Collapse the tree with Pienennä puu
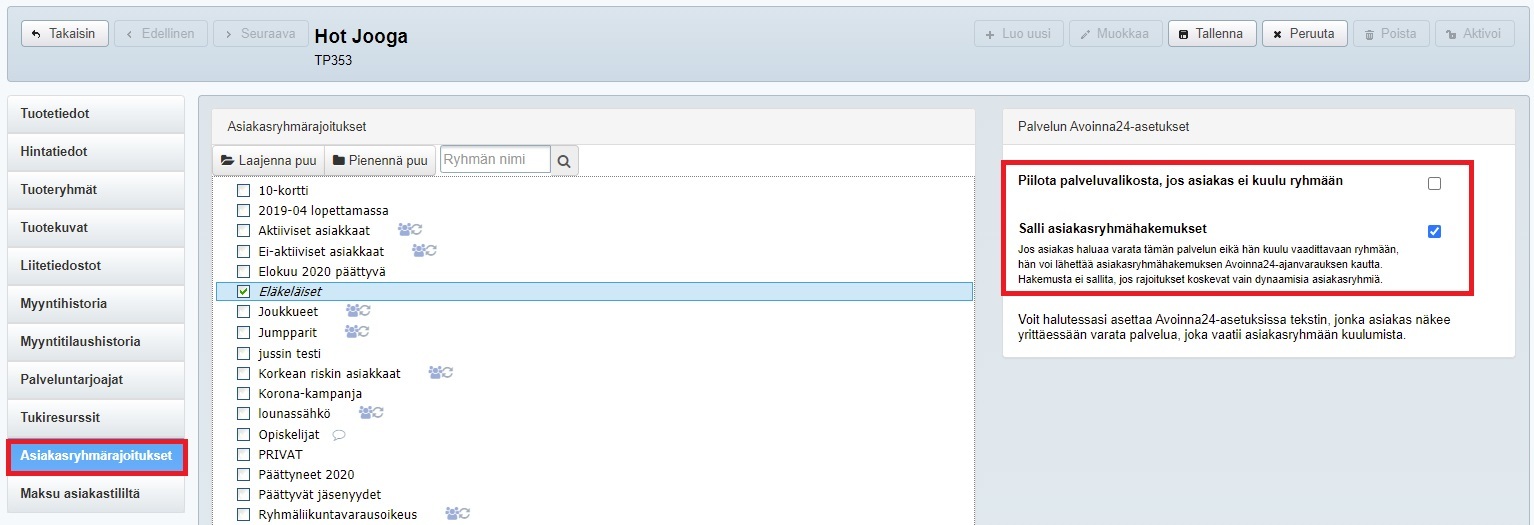Image resolution: width=1534 pixels, height=525 pixels. [379, 160]
